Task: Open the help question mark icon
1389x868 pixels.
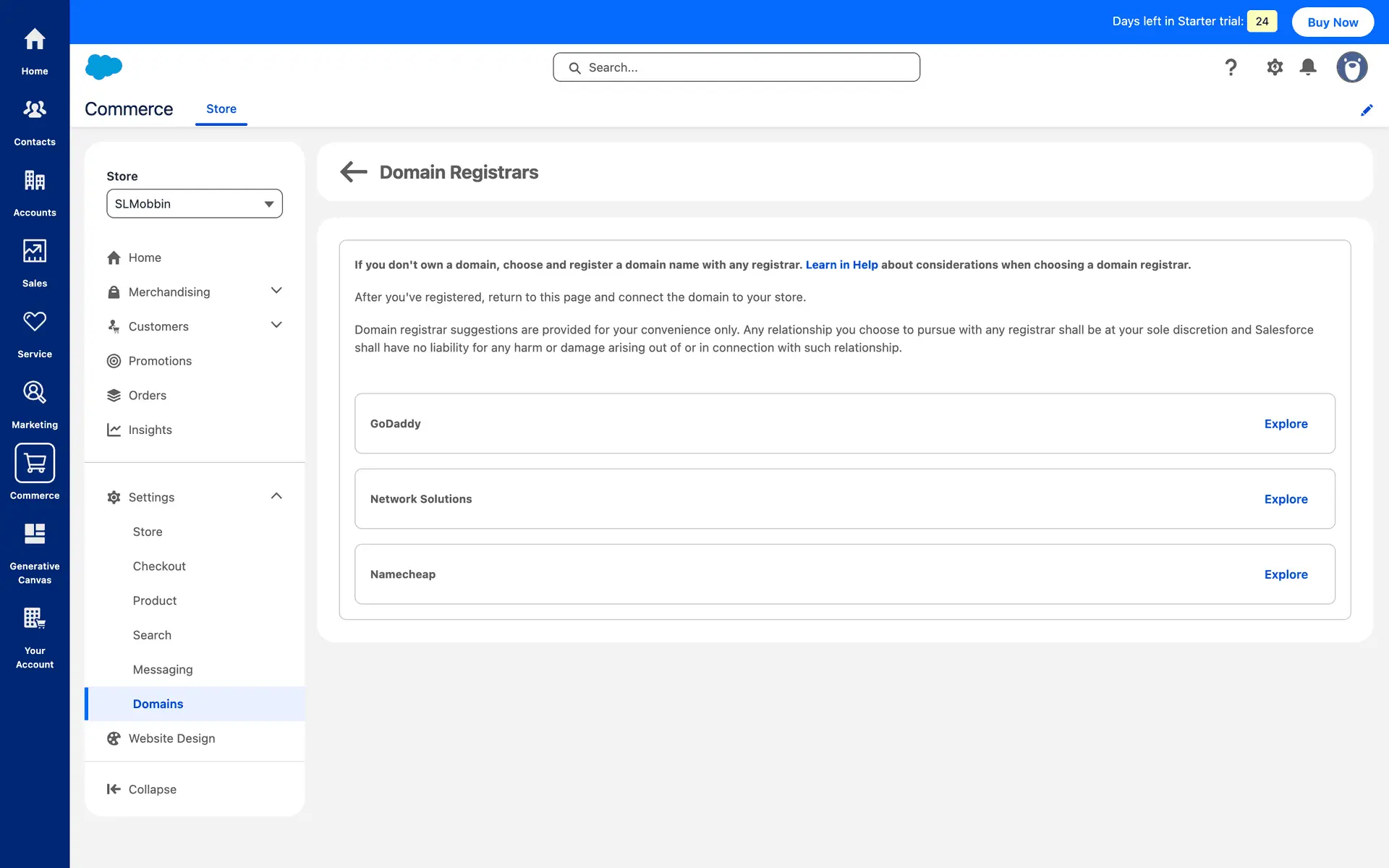Action: (x=1231, y=67)
